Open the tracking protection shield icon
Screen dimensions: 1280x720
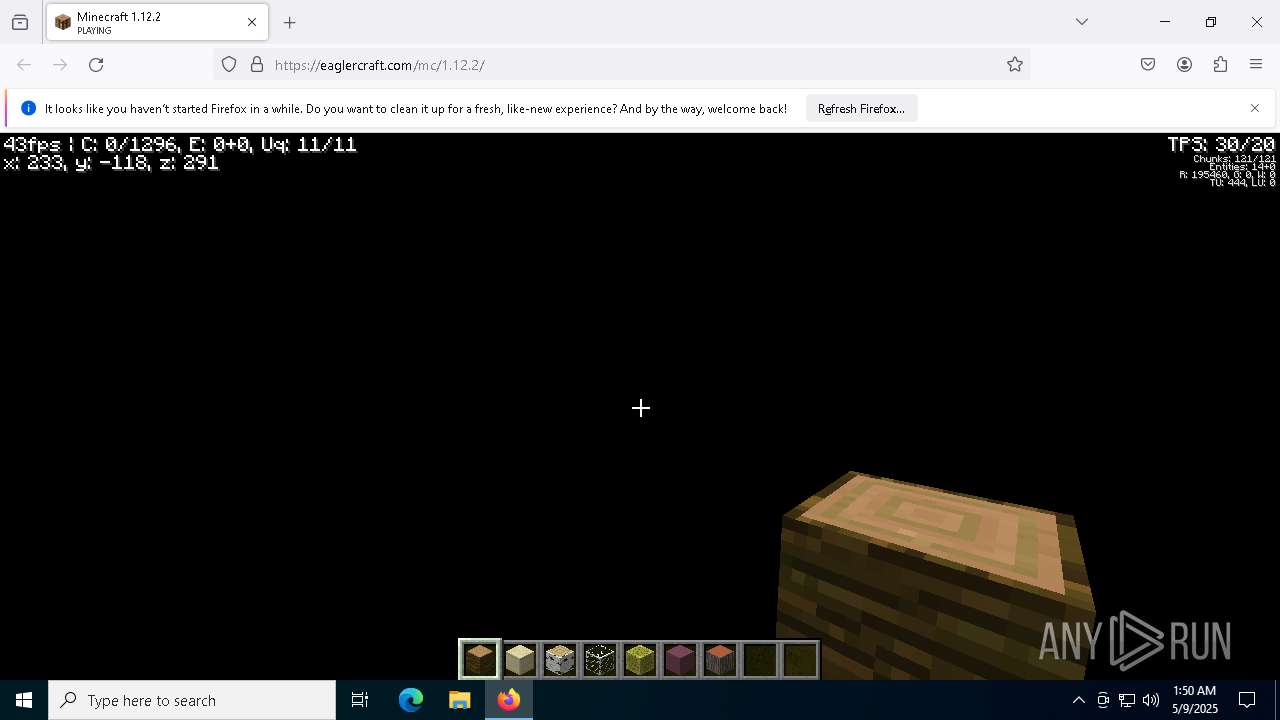coord(229,65)
